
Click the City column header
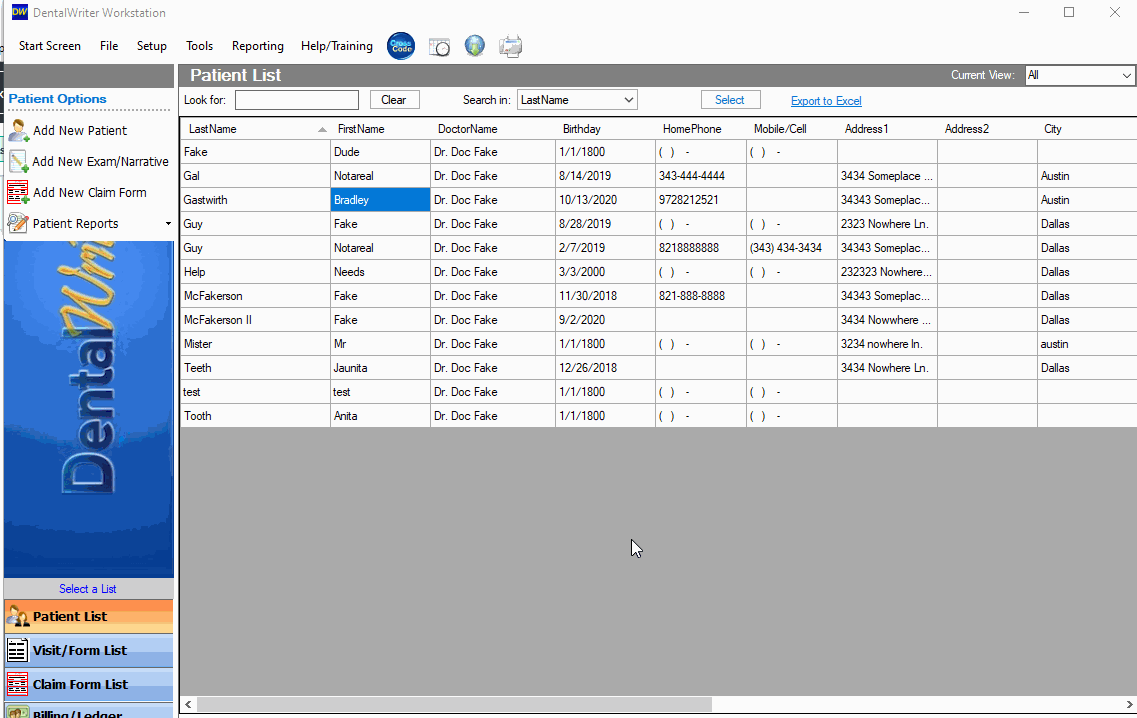(x=1086, y=129)
